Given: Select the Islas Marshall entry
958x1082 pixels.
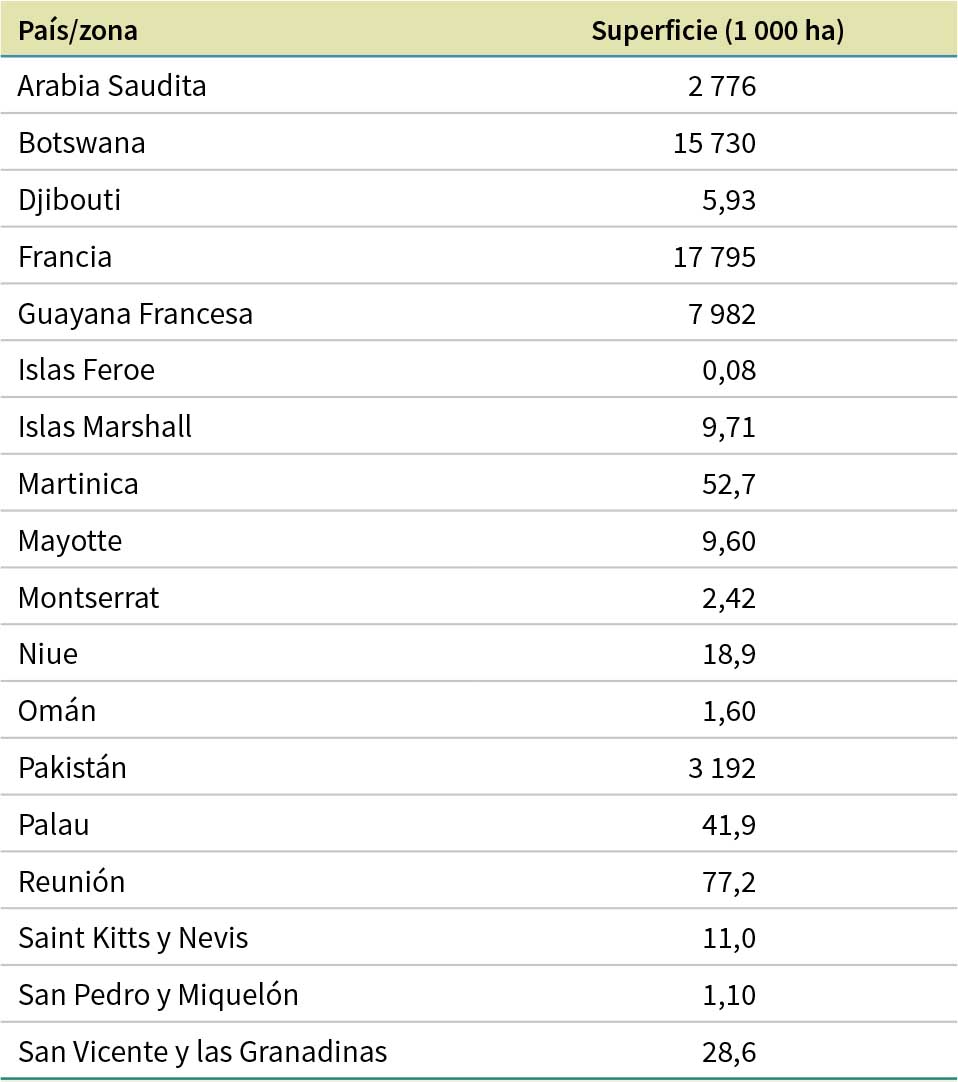Looking at the screenshot, I should click(105, 427).
